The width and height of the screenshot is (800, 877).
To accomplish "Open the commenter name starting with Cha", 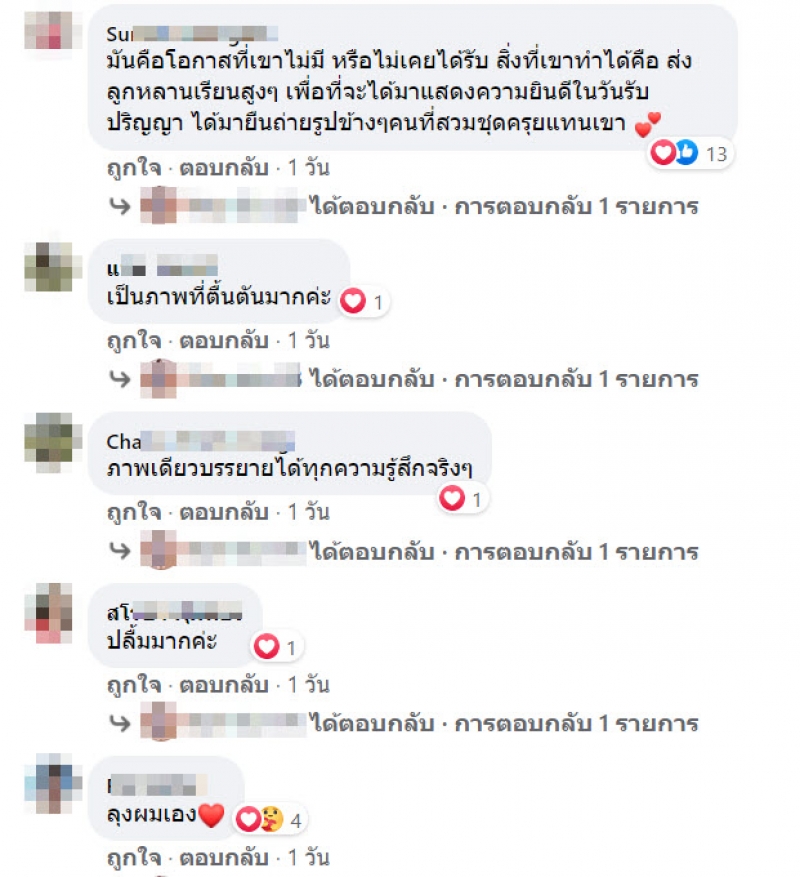I will (200, 441).
